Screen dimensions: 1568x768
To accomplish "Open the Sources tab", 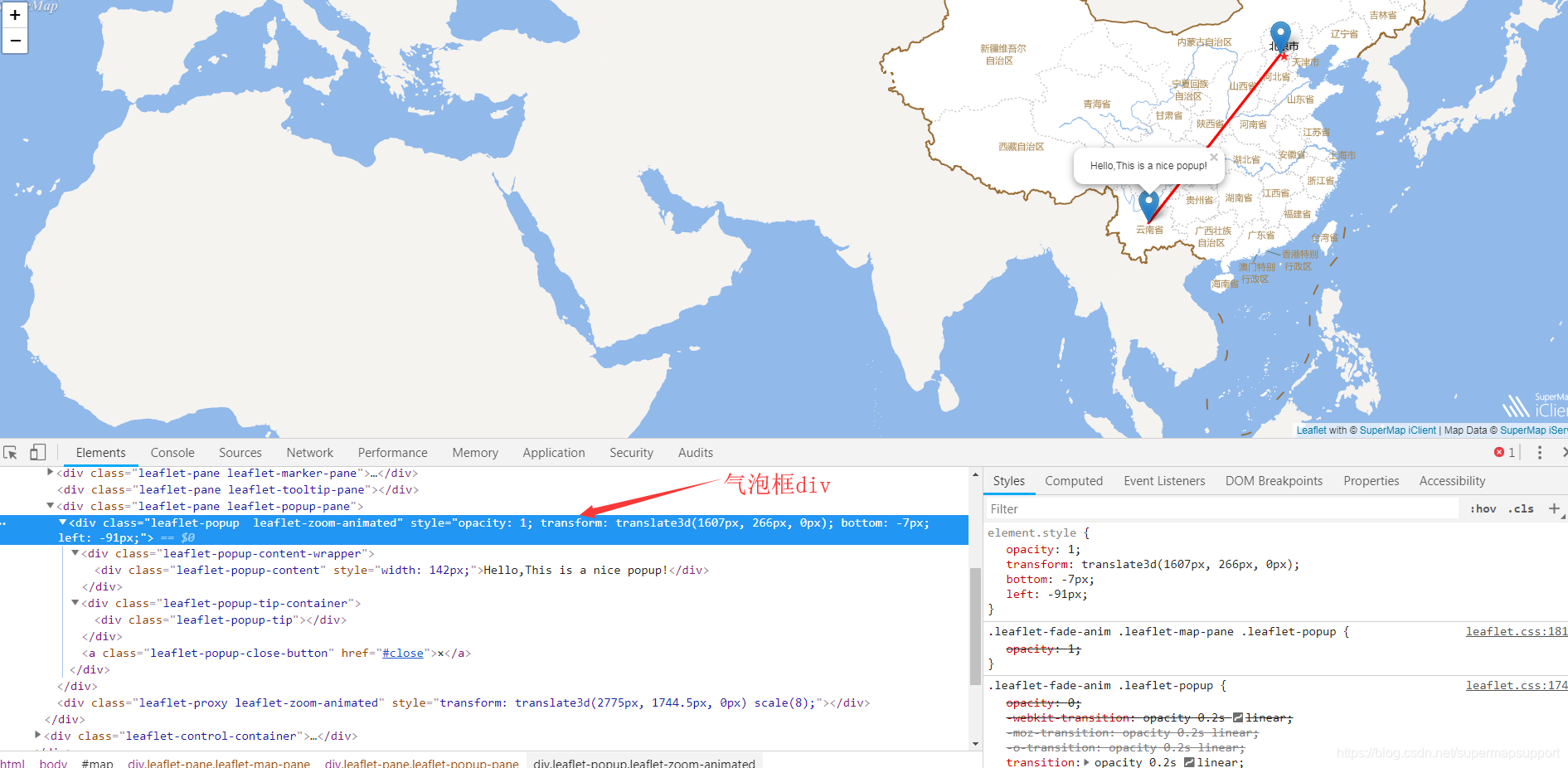I will (x=240, y=452).
